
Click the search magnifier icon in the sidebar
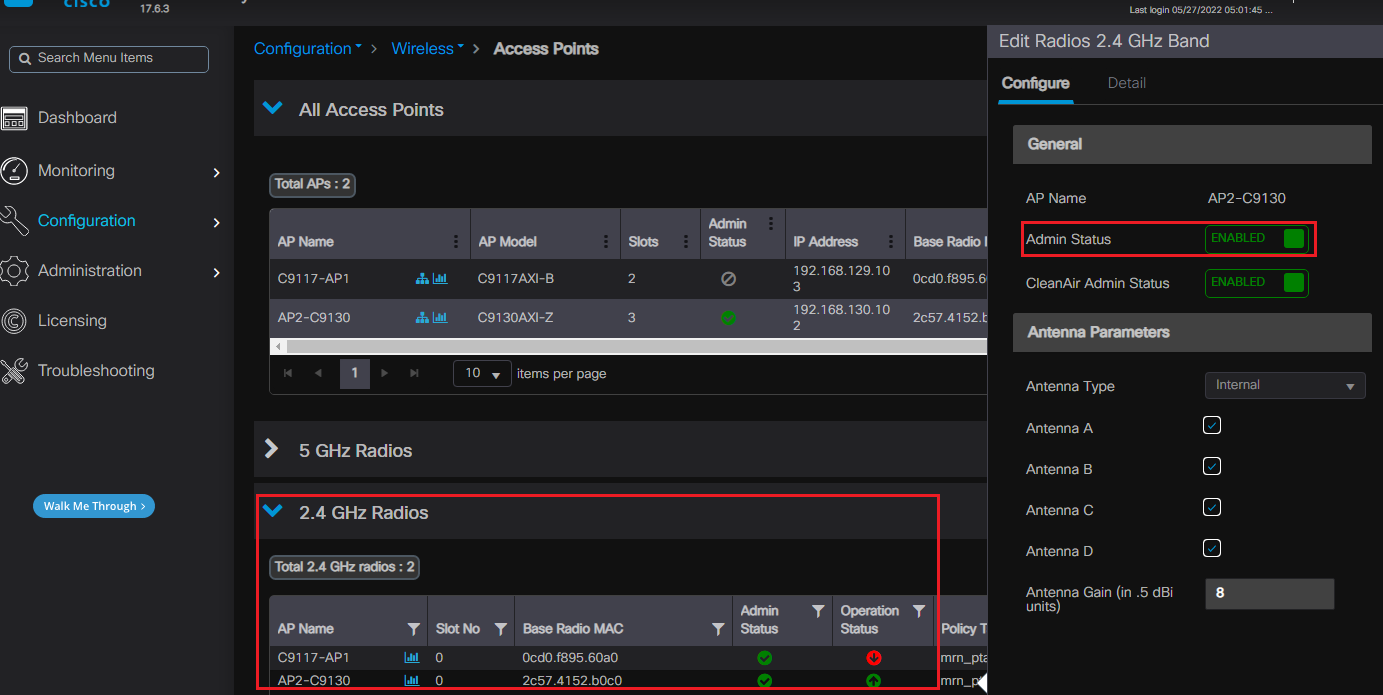pyautogui.click(x=25, y=59)
